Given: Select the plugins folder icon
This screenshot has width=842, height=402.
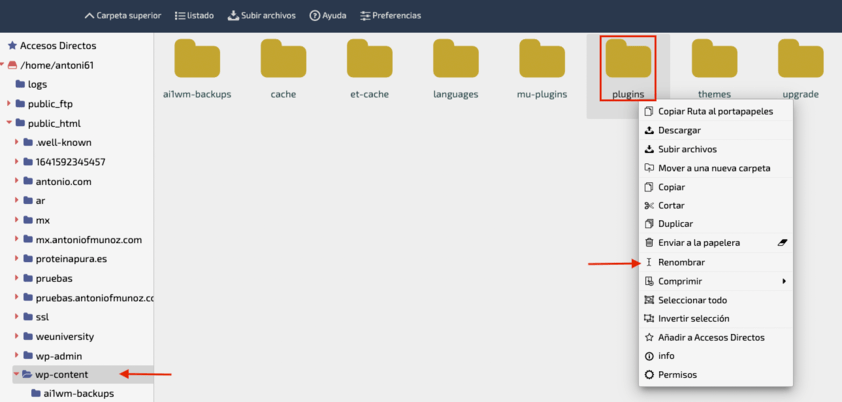Looking at the screenshot, I should [x=628, y=58].
